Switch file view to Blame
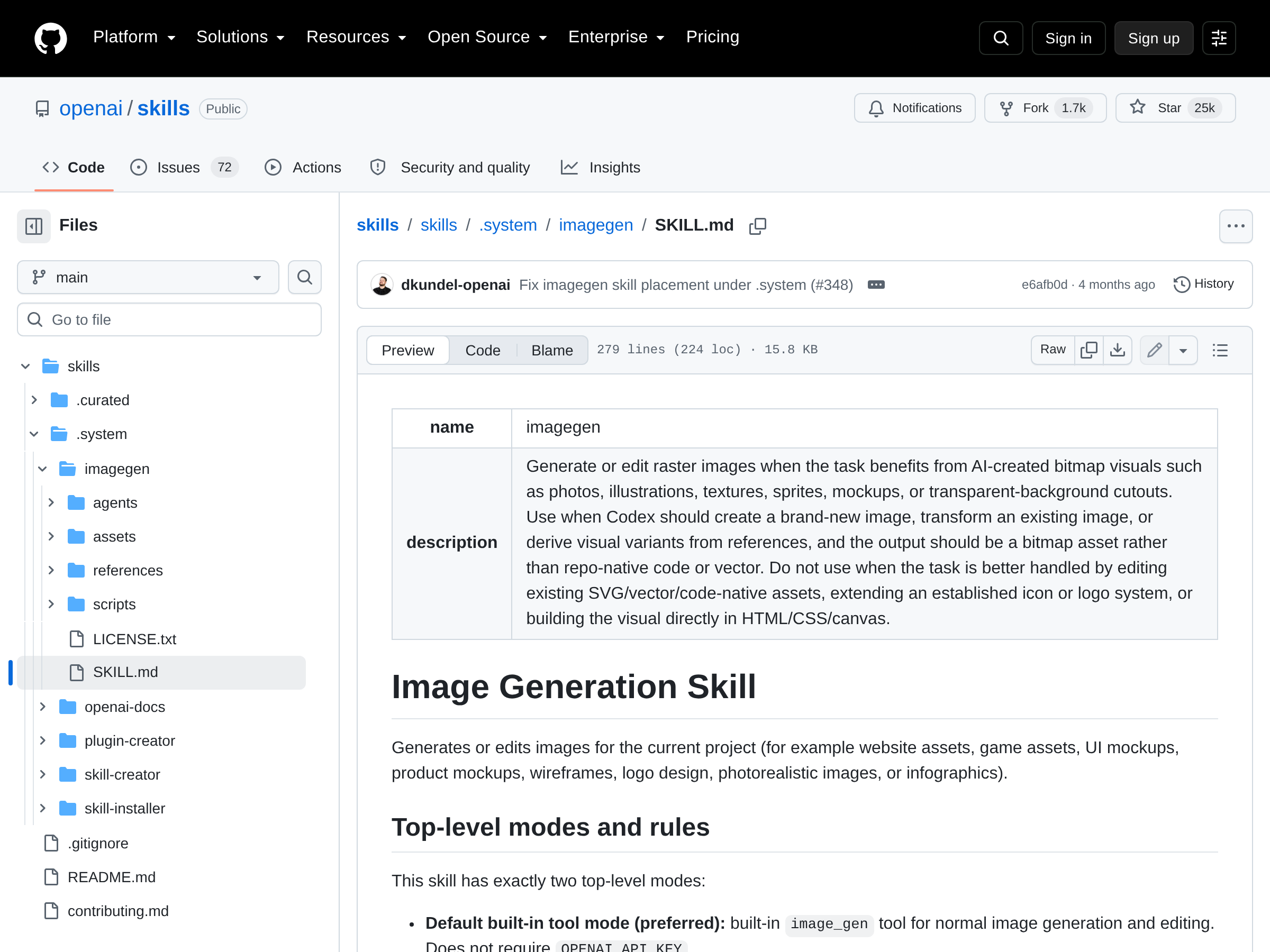 [552, 350]
